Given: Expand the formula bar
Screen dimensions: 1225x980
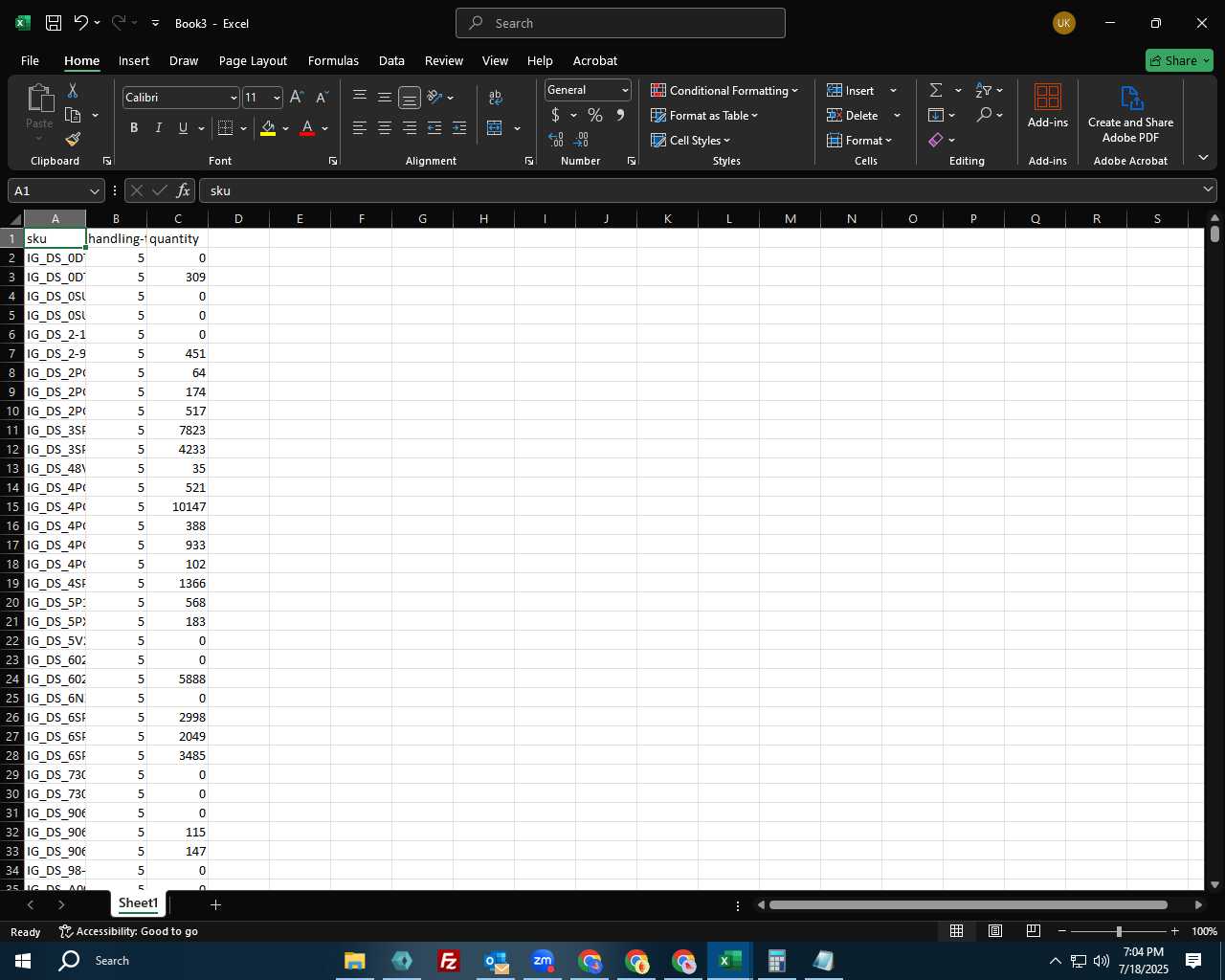Looking at the screenshot, I should 1208,190.
